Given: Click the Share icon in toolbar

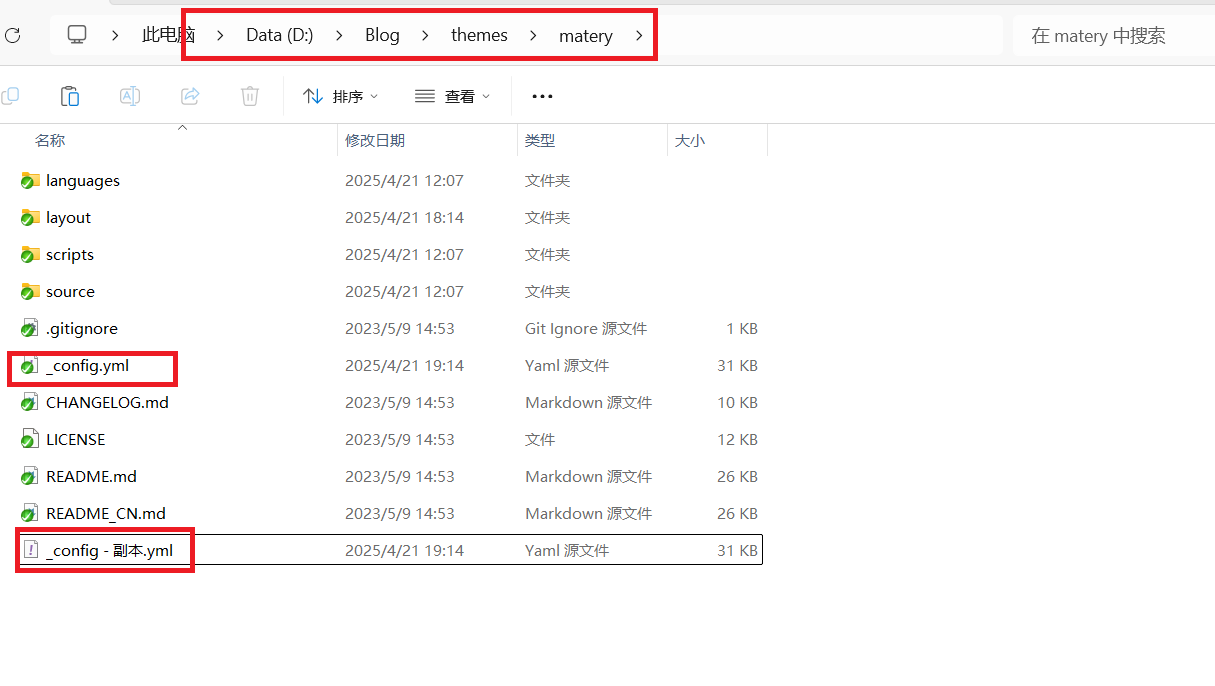Looking at the screenshot, I should pos(189,96).
